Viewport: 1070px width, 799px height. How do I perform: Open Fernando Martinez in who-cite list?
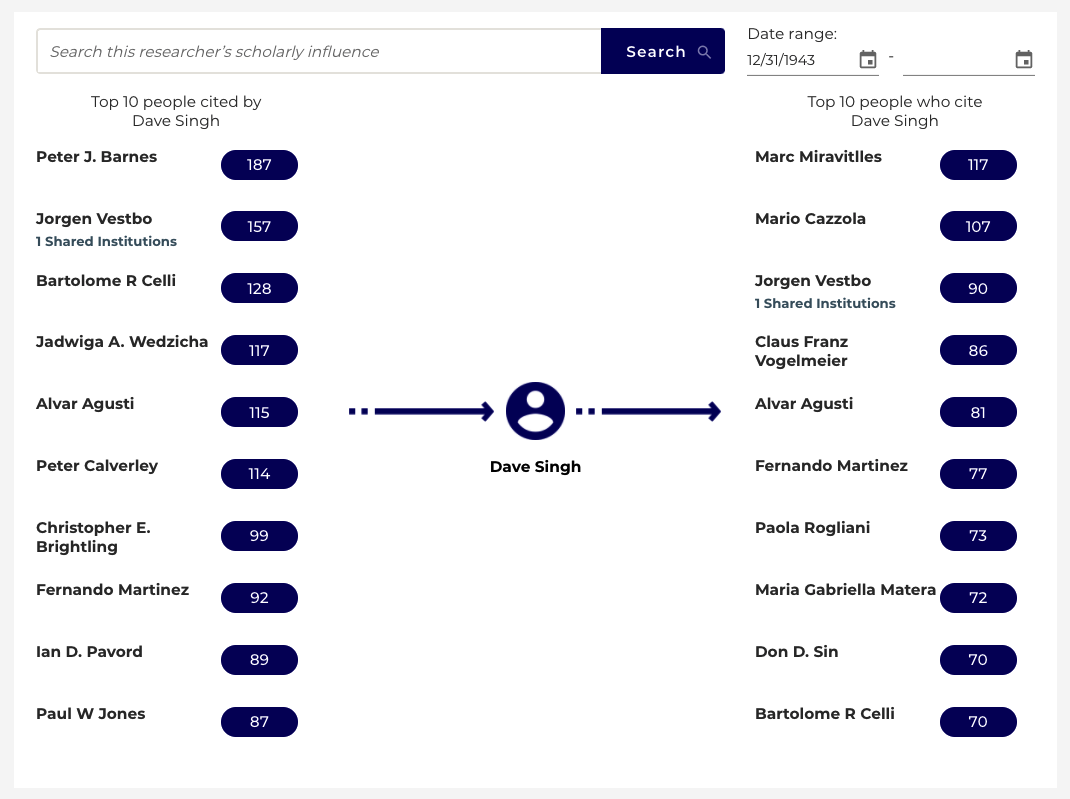(x=831, y=466)
